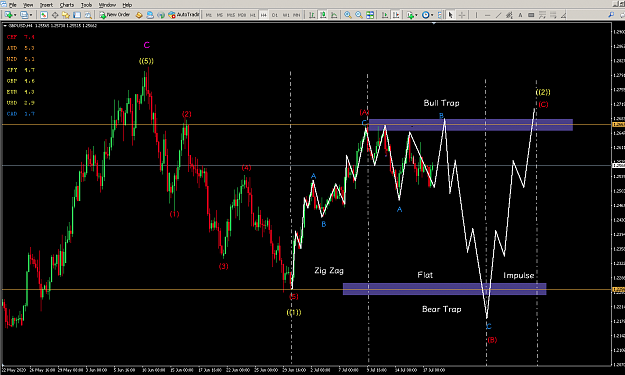The width and height of the screenshot is (625, 375).
Task: Open the New Chart tool
Action: [x=8, y=15]
